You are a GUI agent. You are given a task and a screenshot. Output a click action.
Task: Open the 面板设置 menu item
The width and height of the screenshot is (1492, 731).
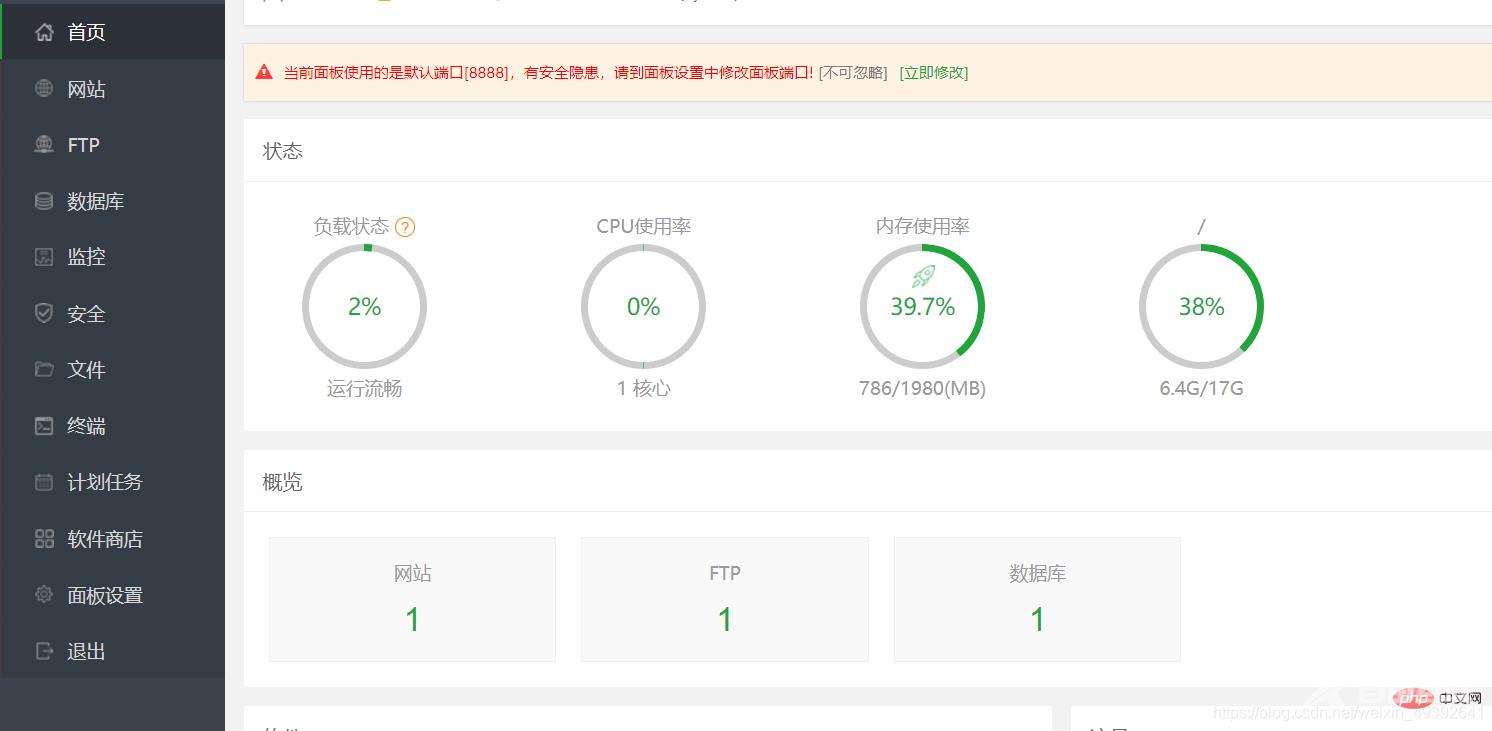click(x=104, y=595)
